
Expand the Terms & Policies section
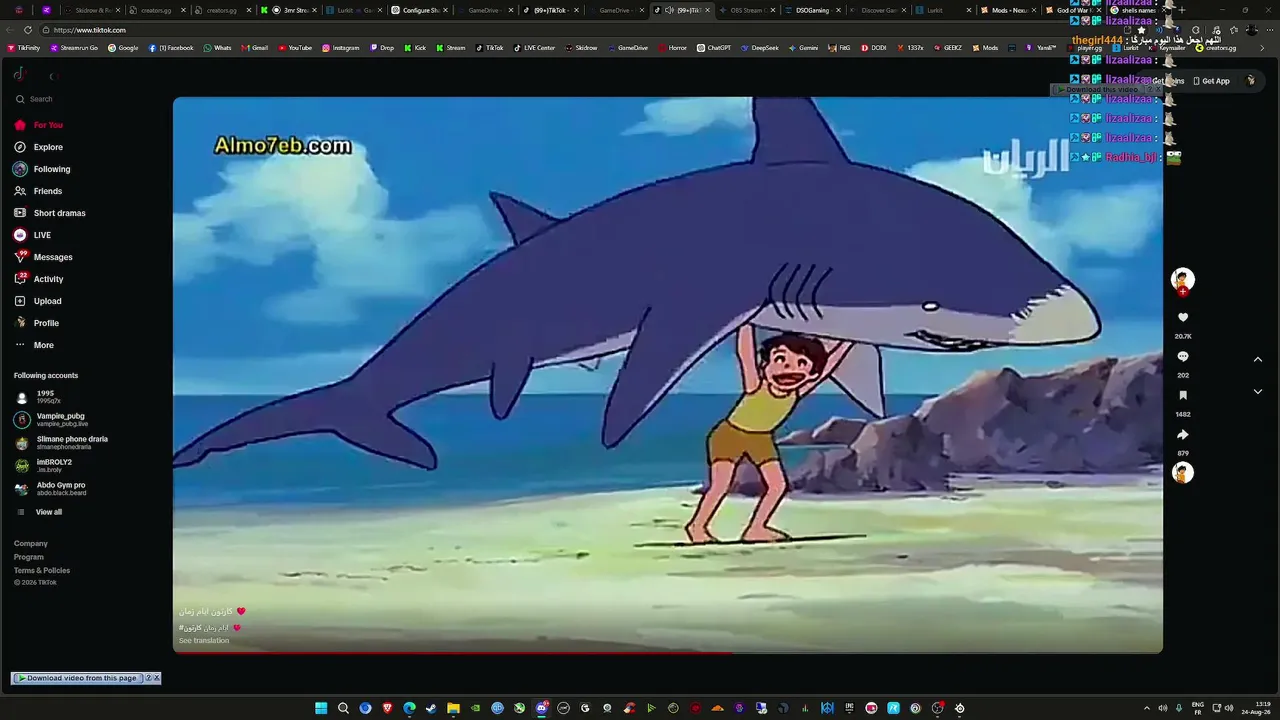[x=42, y=570]
